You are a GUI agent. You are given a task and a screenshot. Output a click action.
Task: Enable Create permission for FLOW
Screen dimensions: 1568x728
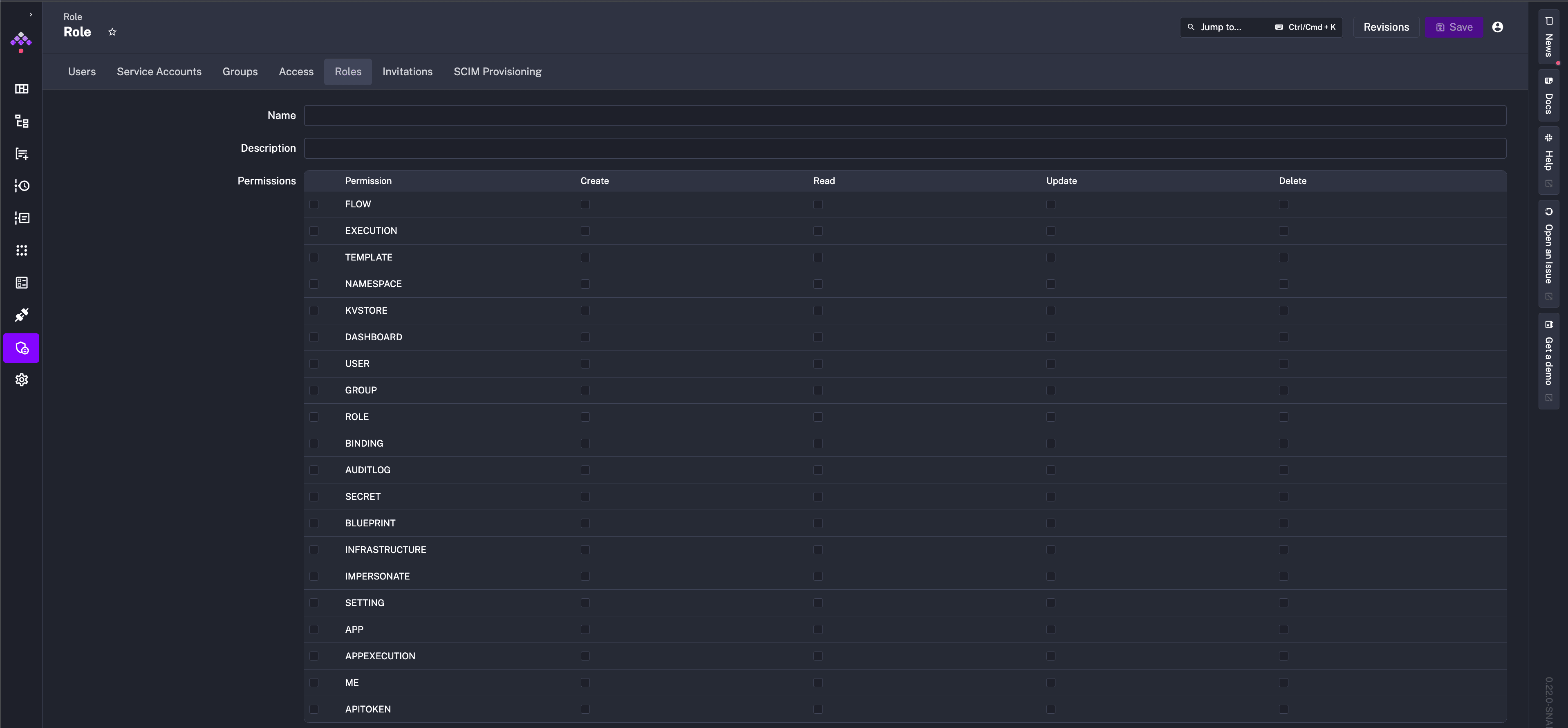click(x=585, y=204)
